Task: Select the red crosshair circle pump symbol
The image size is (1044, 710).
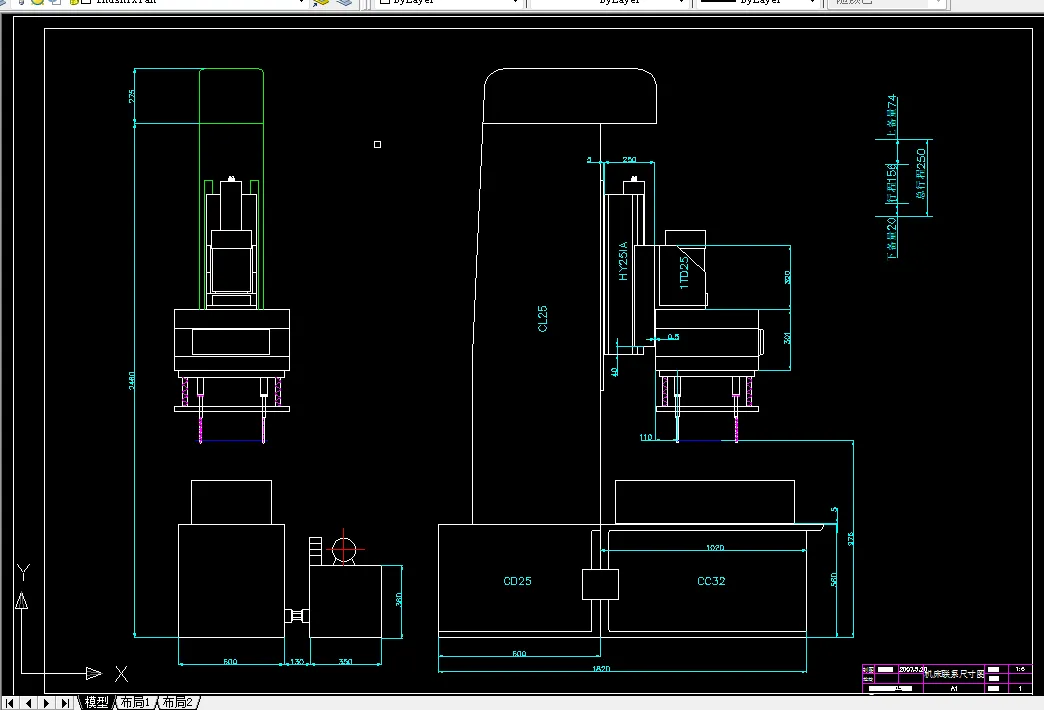Action: tap(344, 550)
